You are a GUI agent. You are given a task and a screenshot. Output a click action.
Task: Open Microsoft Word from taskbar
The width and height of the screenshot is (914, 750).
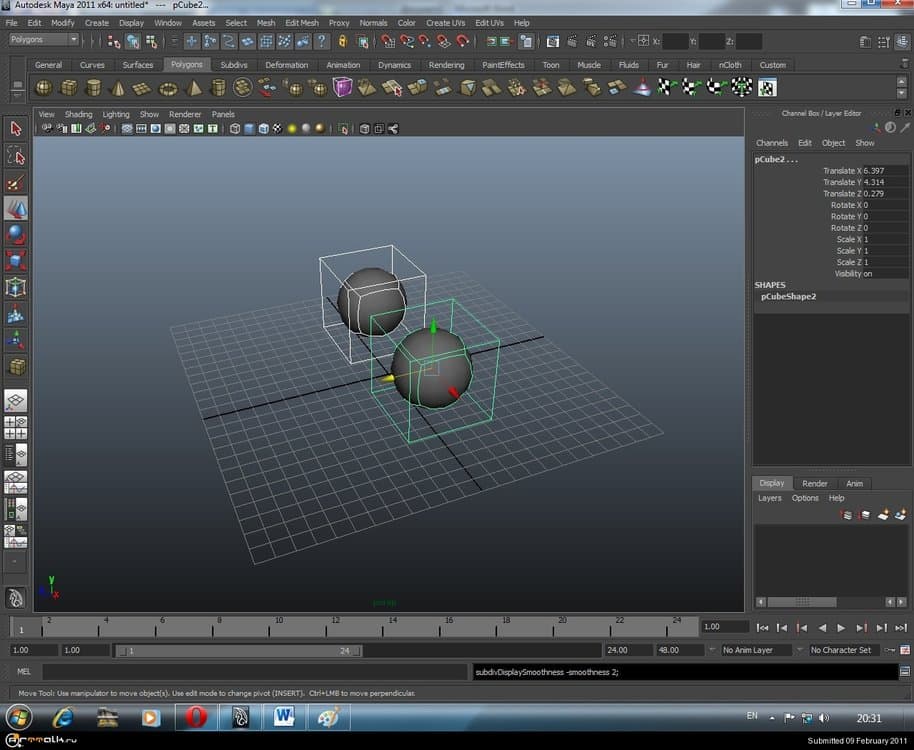point(284,717)
